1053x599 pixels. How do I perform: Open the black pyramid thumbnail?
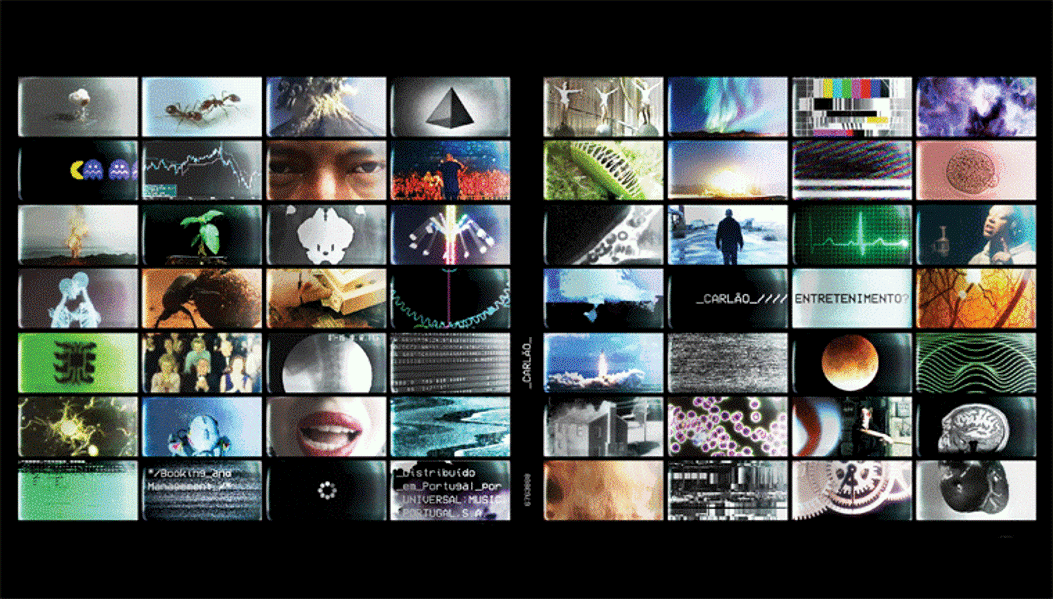450,107
